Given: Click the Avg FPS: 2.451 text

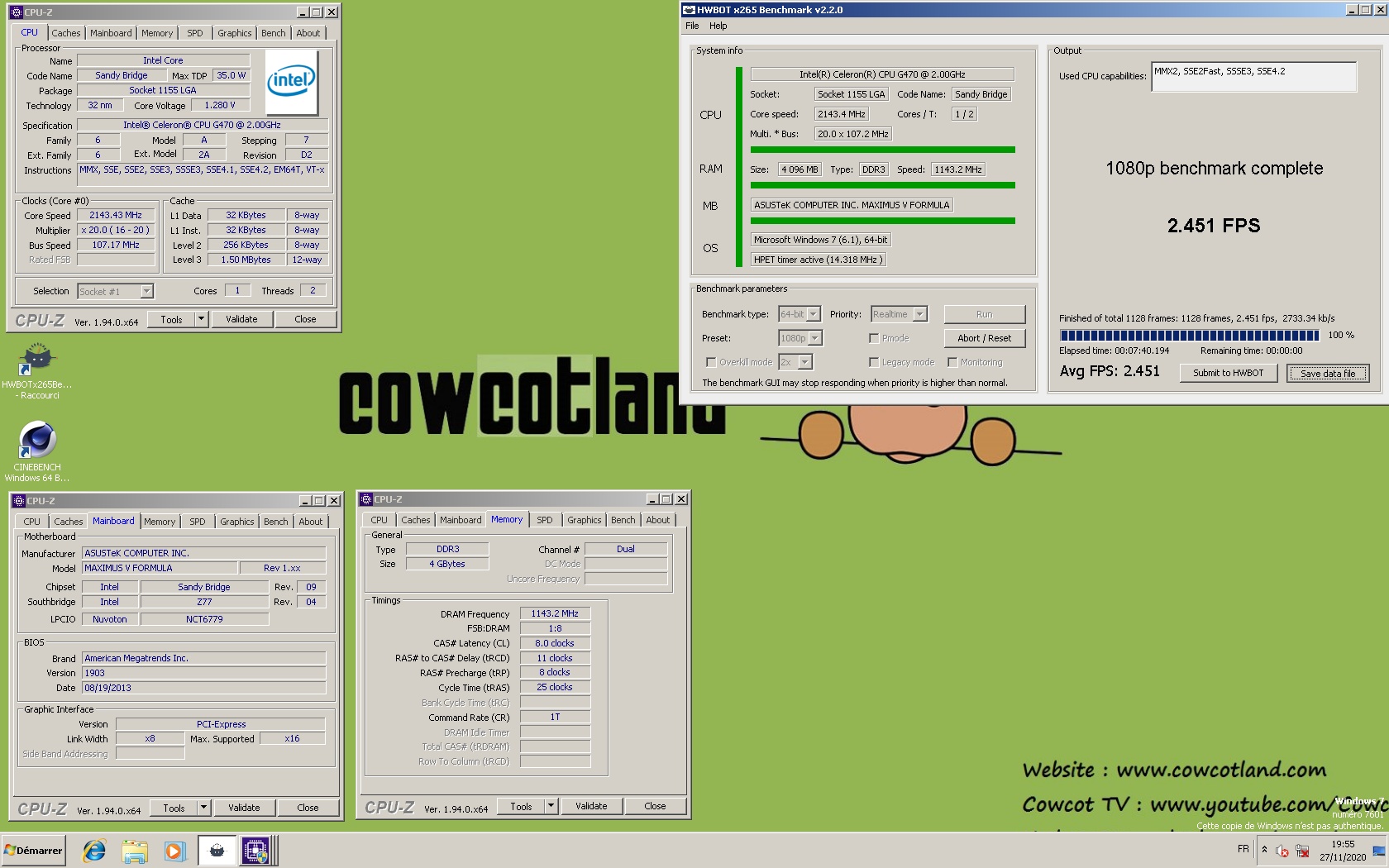Looking at the screenshot, I should pyautogui.click(x=1110, y=371).
